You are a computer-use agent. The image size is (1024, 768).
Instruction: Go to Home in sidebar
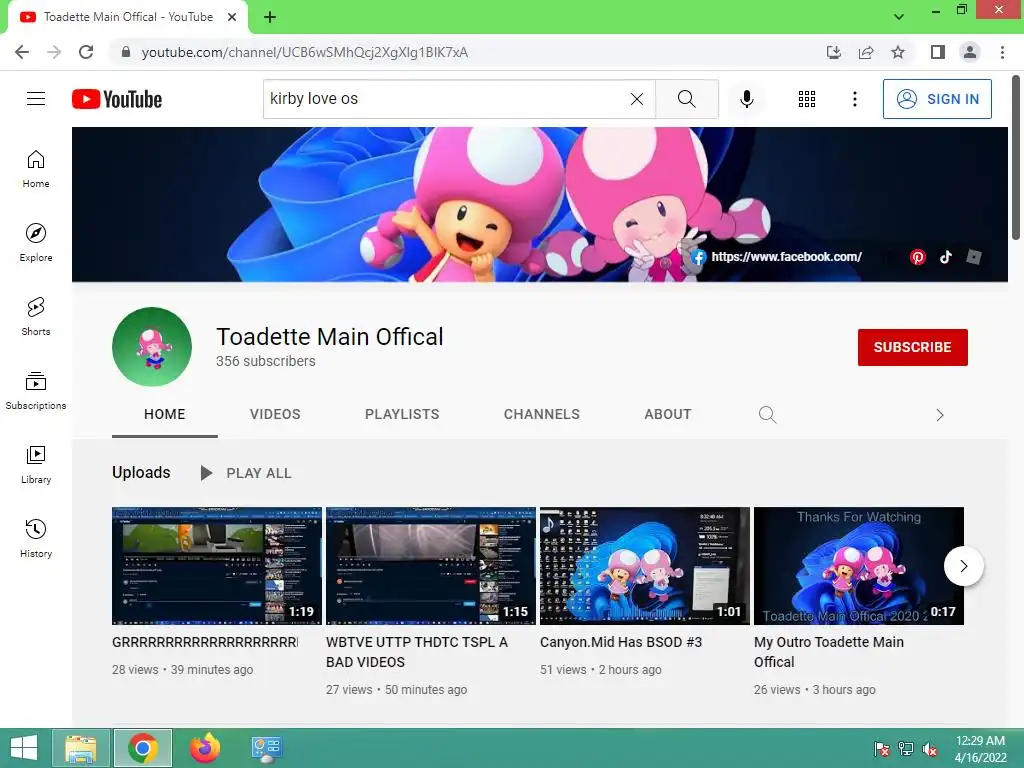point(36,168)
